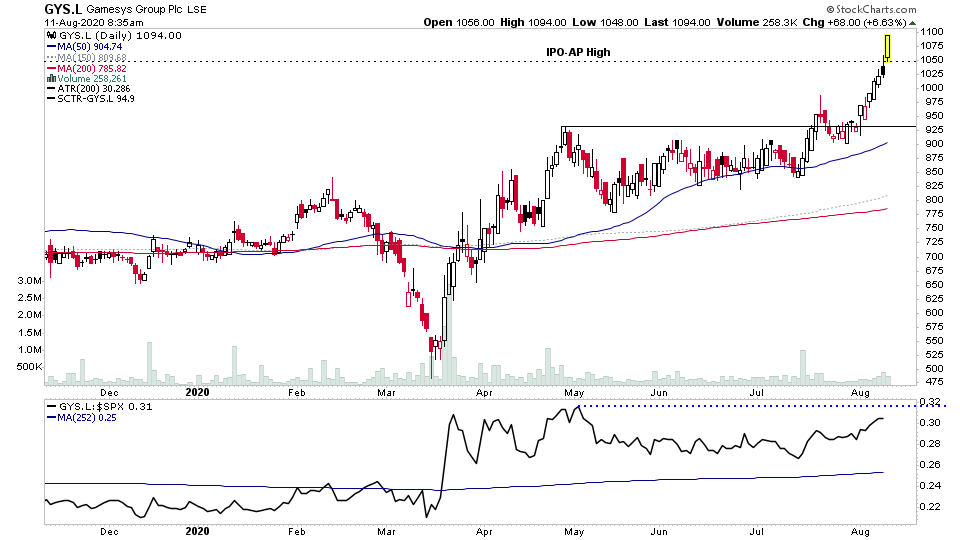Click the yellow highlighted latest candlestick

(x=887, y=48)
